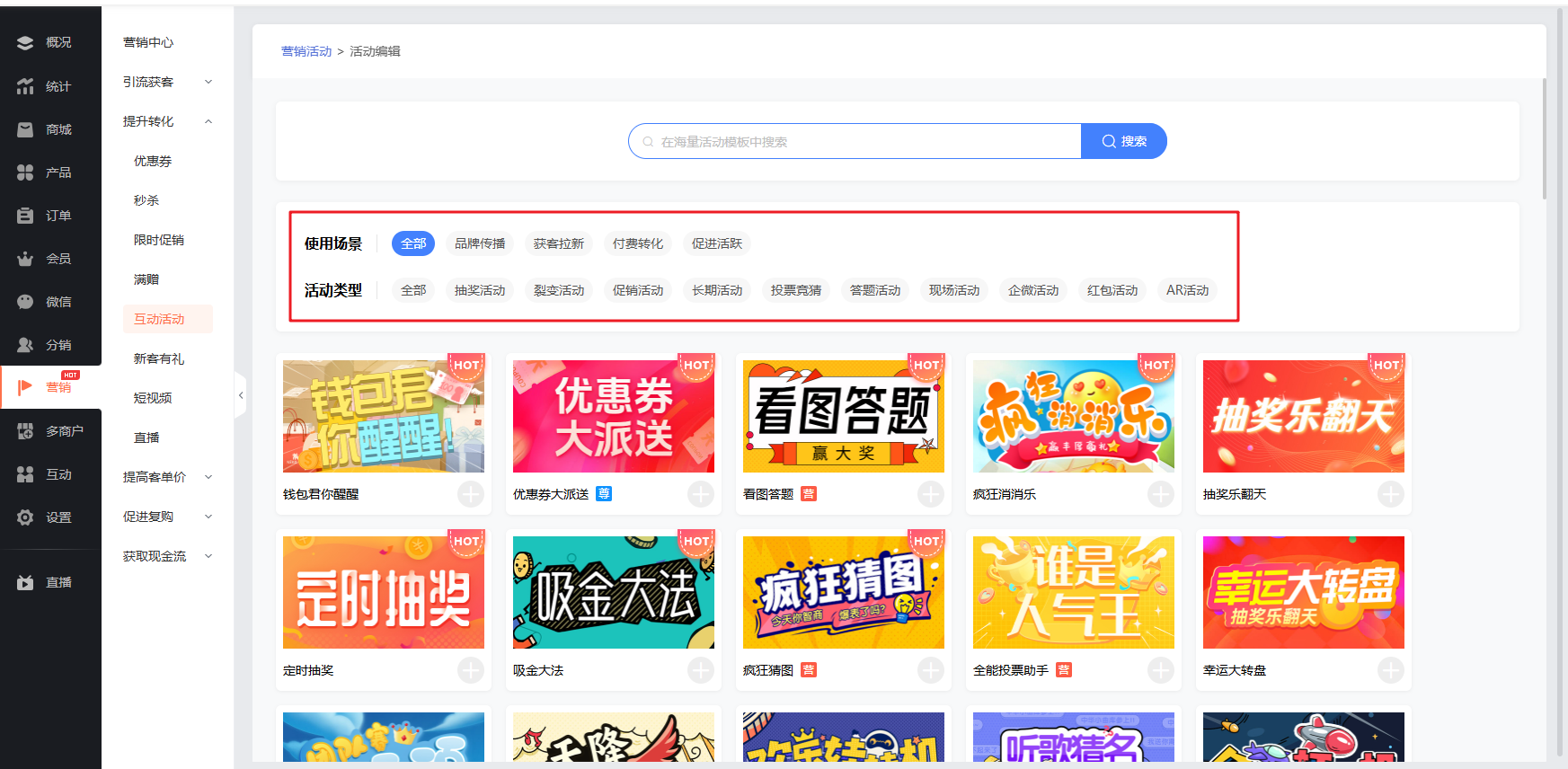The height and width of the screenshot is (769, 1568).
Task: Open 秒杀 submenu item
Action: pos(146,200)
